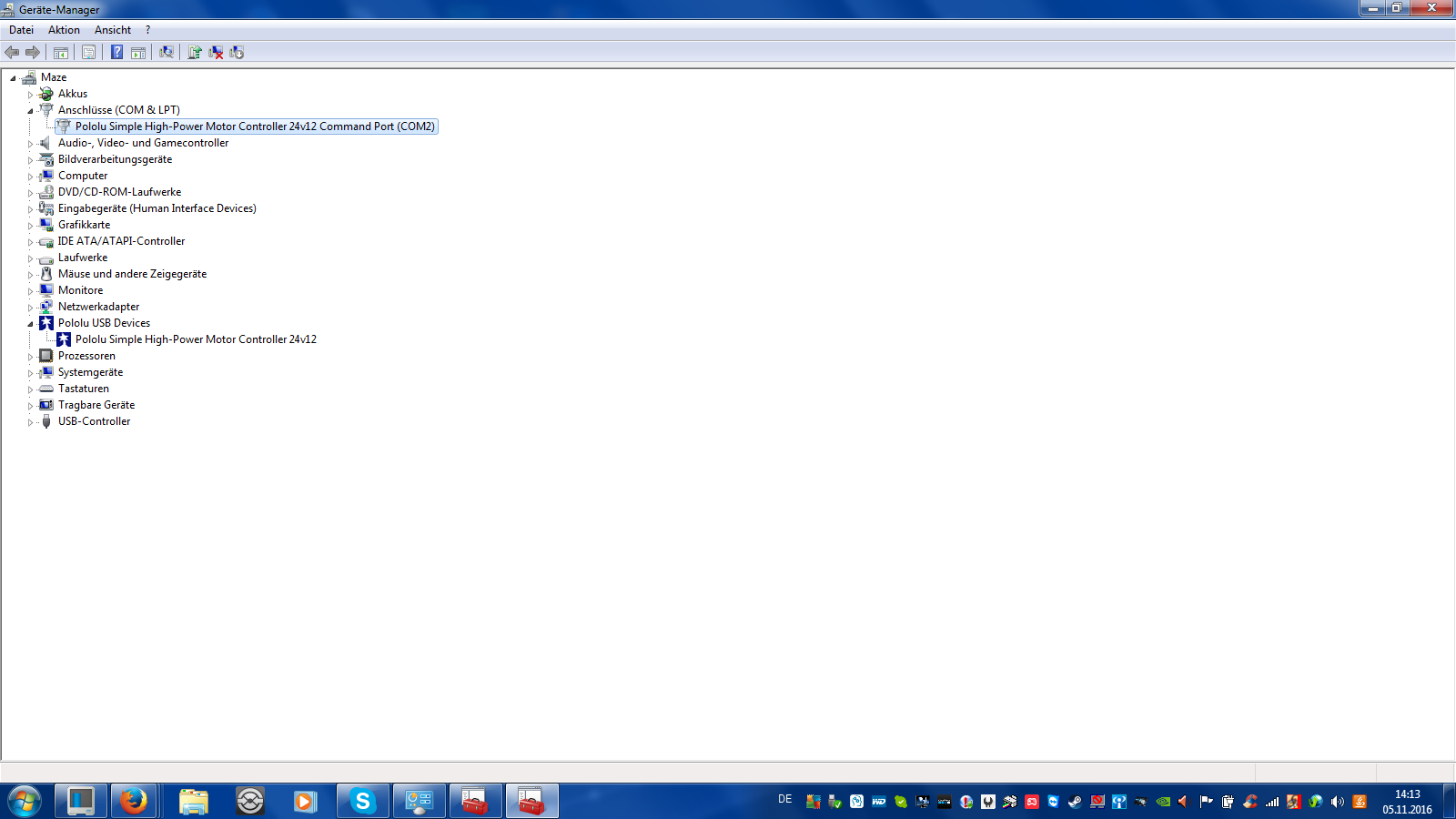Expand the Akkus category
The image size is (1456, 819).
(30, 95)
